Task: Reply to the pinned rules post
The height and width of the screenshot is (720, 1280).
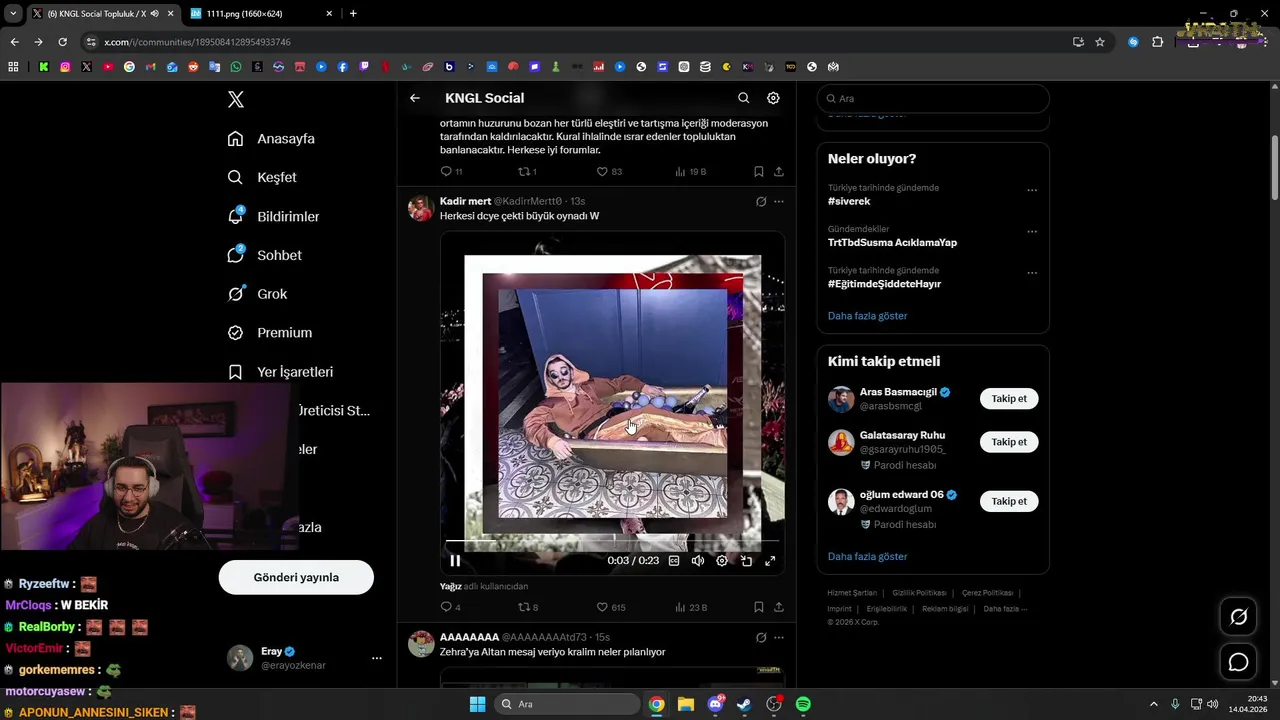Action: [451, 171]
